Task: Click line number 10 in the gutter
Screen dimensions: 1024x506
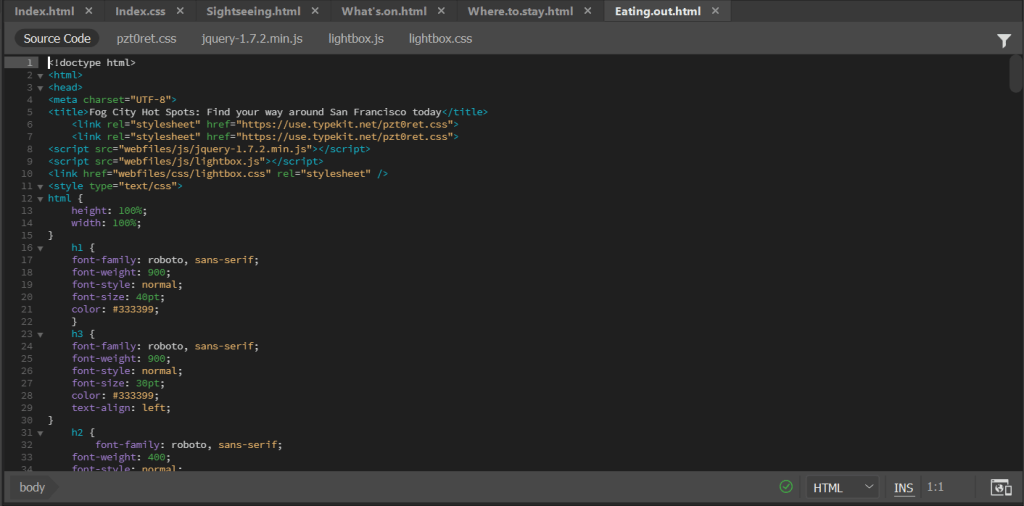Action: point(26,174)
